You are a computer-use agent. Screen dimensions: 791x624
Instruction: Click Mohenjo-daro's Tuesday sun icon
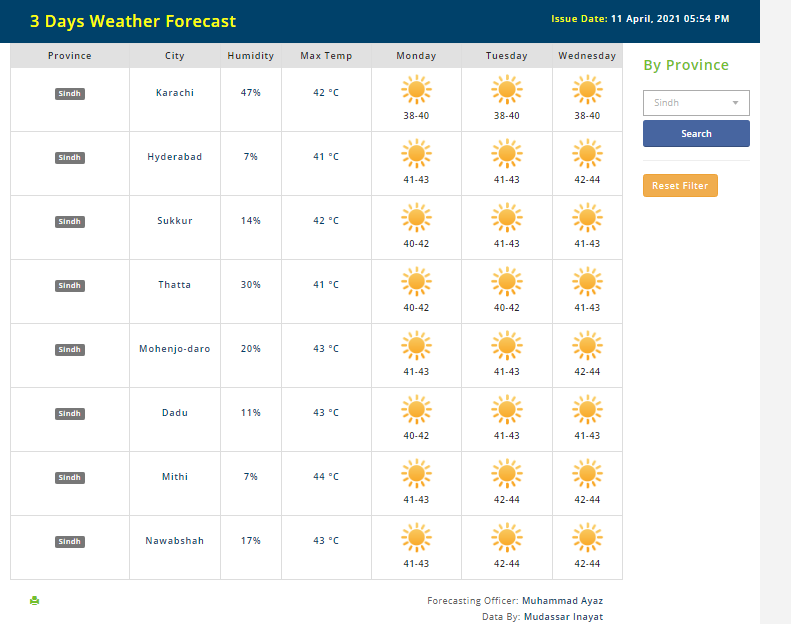pos(506,346)
